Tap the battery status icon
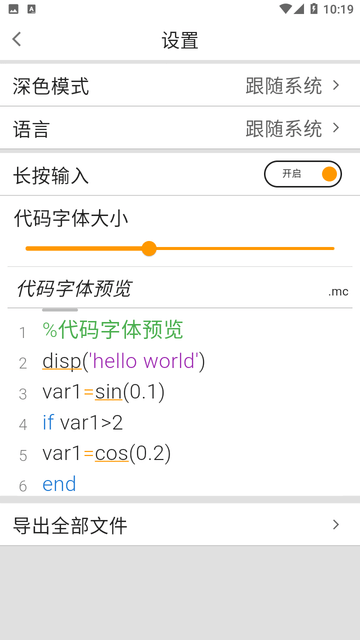Image resolution: width=360 pixels, height=640 pixels. tap(313, 9)
